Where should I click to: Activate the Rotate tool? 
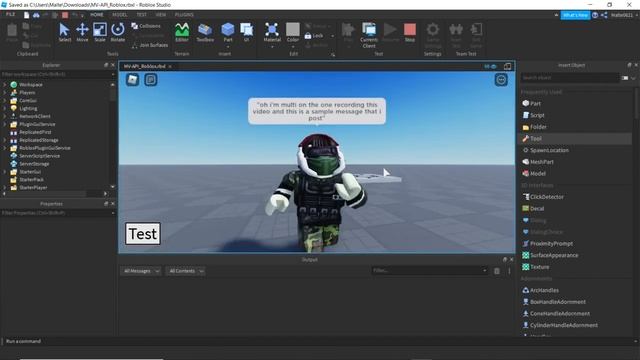point(118,32)
